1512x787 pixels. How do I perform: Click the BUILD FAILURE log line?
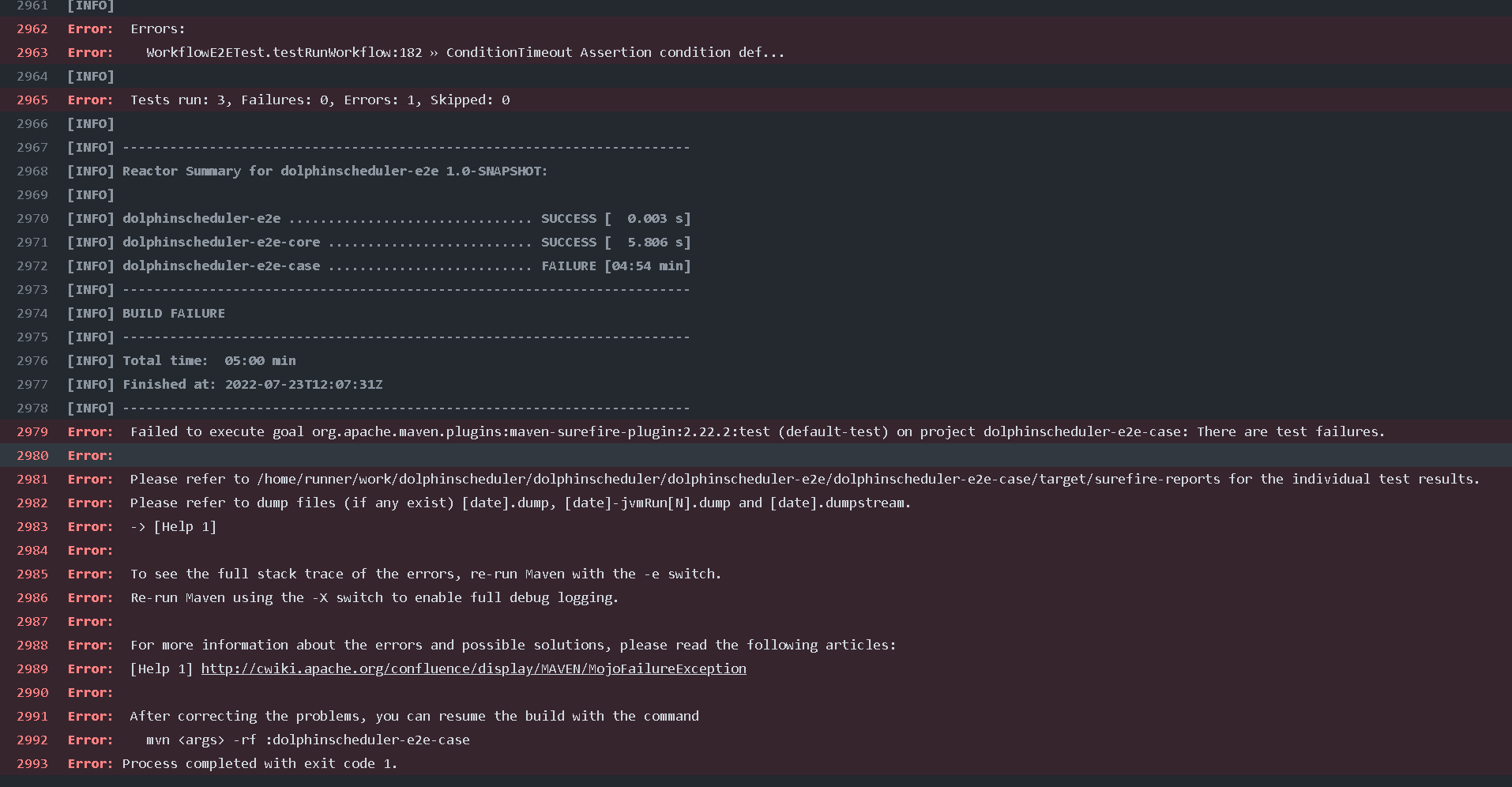[x=756, y=313]
